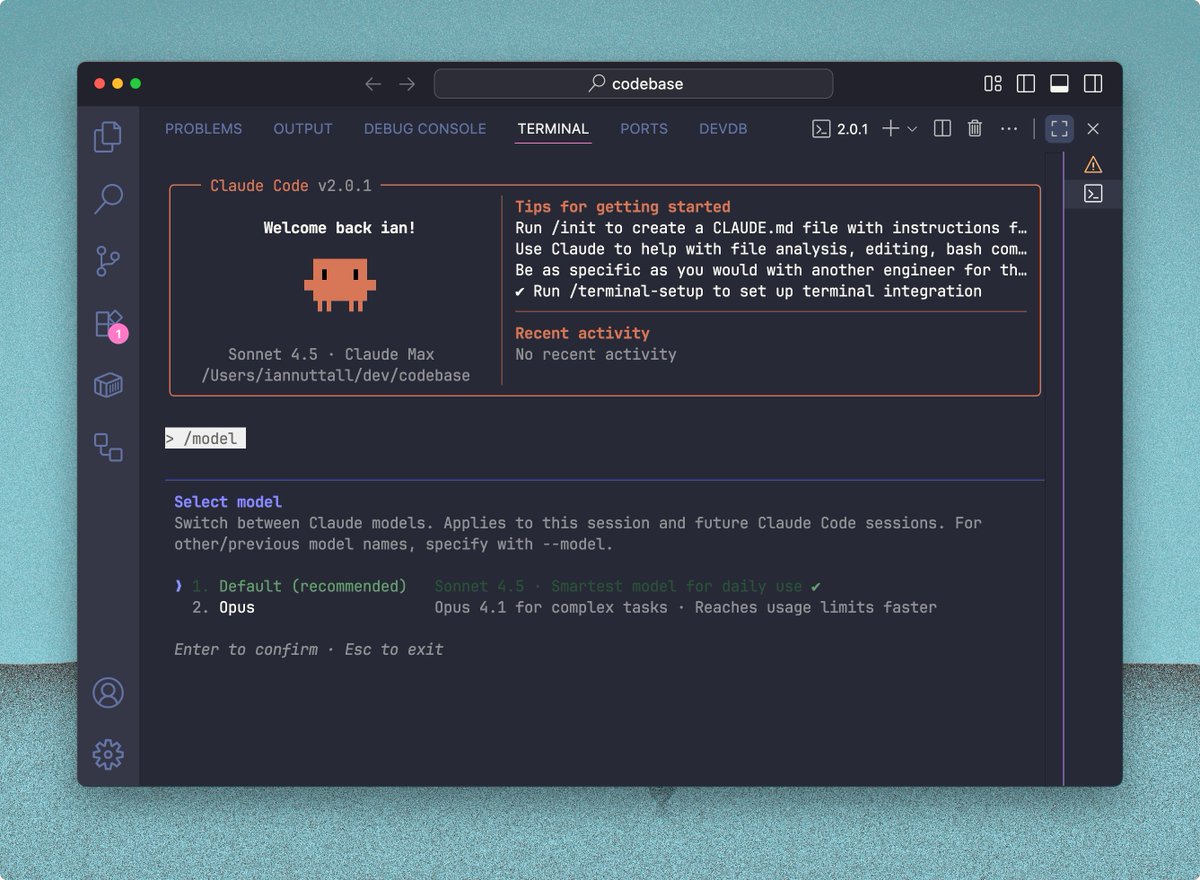Image resolution: width=1200 pixels, height=880 pixels.
Task: Click the Tips for getting started heading
Action: 623,207
